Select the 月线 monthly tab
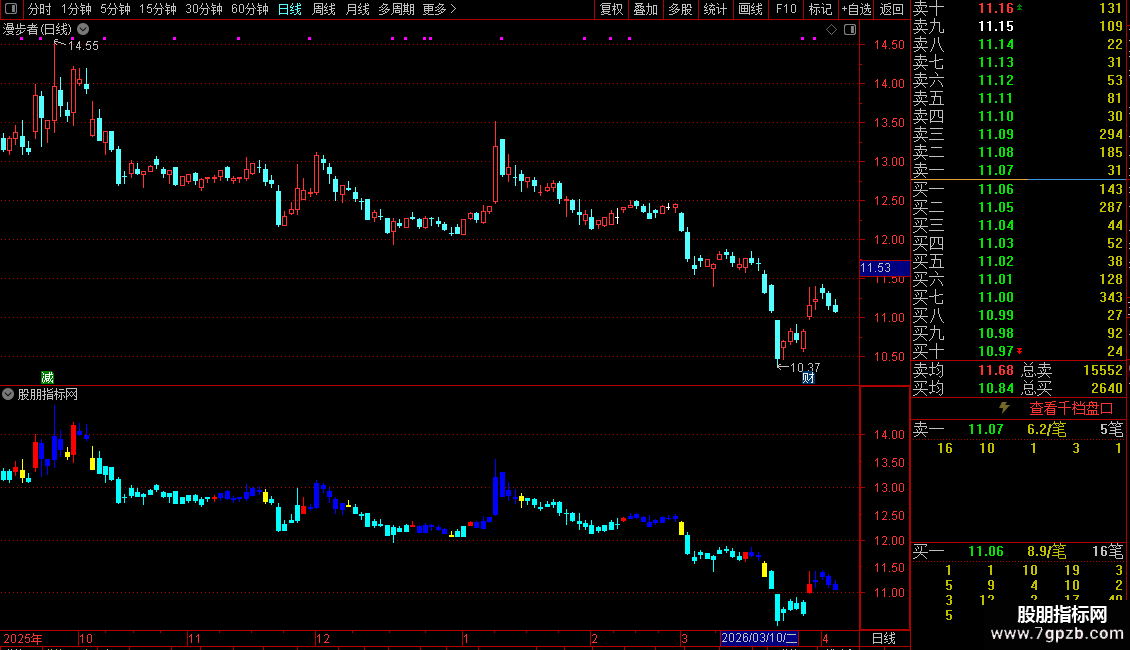This screenshot has height=650, width=1130. [x=357, y=9]
